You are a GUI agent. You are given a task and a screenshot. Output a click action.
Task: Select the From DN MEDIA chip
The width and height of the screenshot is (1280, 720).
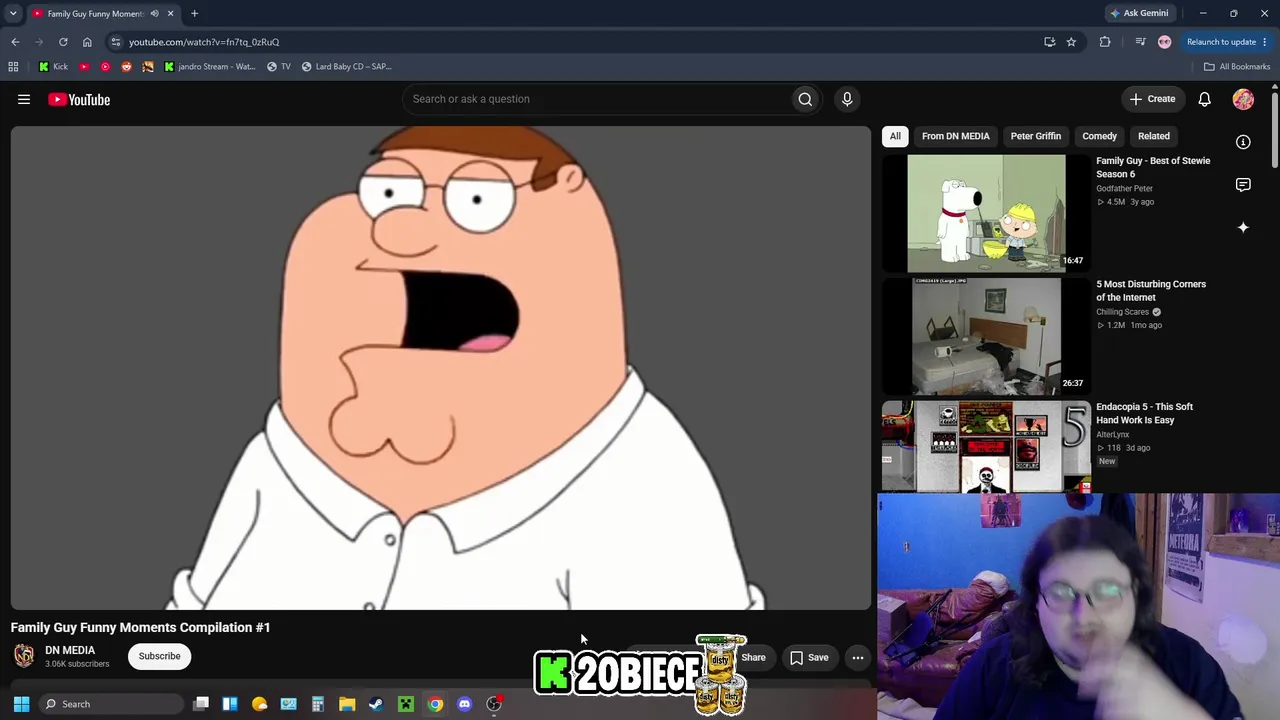956,136
